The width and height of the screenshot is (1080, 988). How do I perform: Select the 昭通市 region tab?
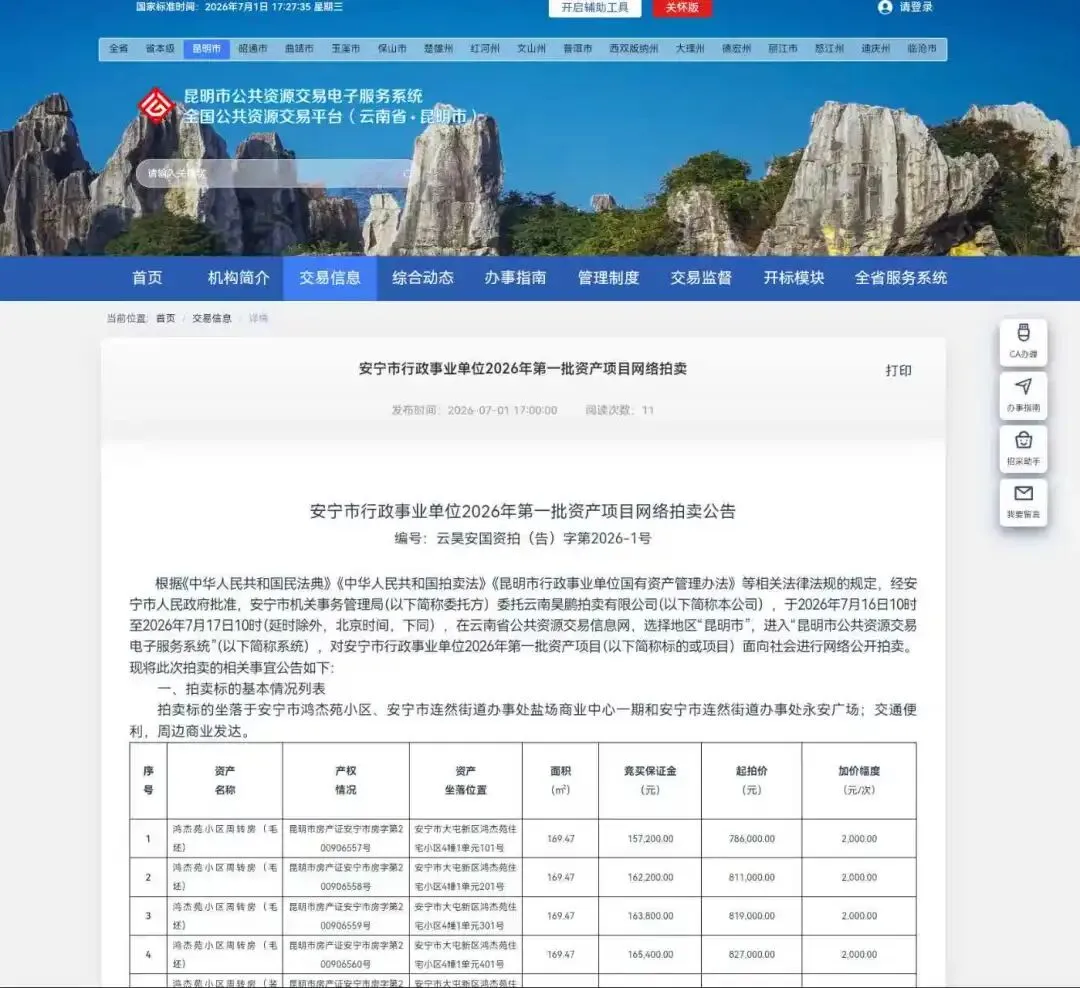(x=253, y=49)
